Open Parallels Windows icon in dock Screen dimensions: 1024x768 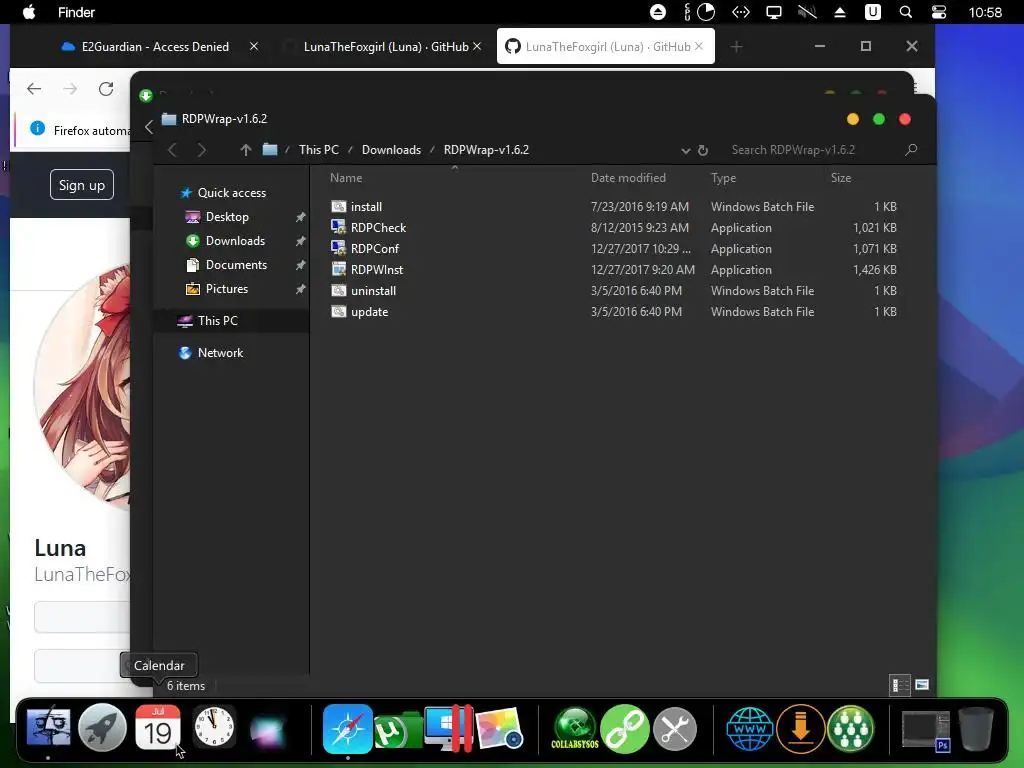pyautogui.click(x=448, y=728)
